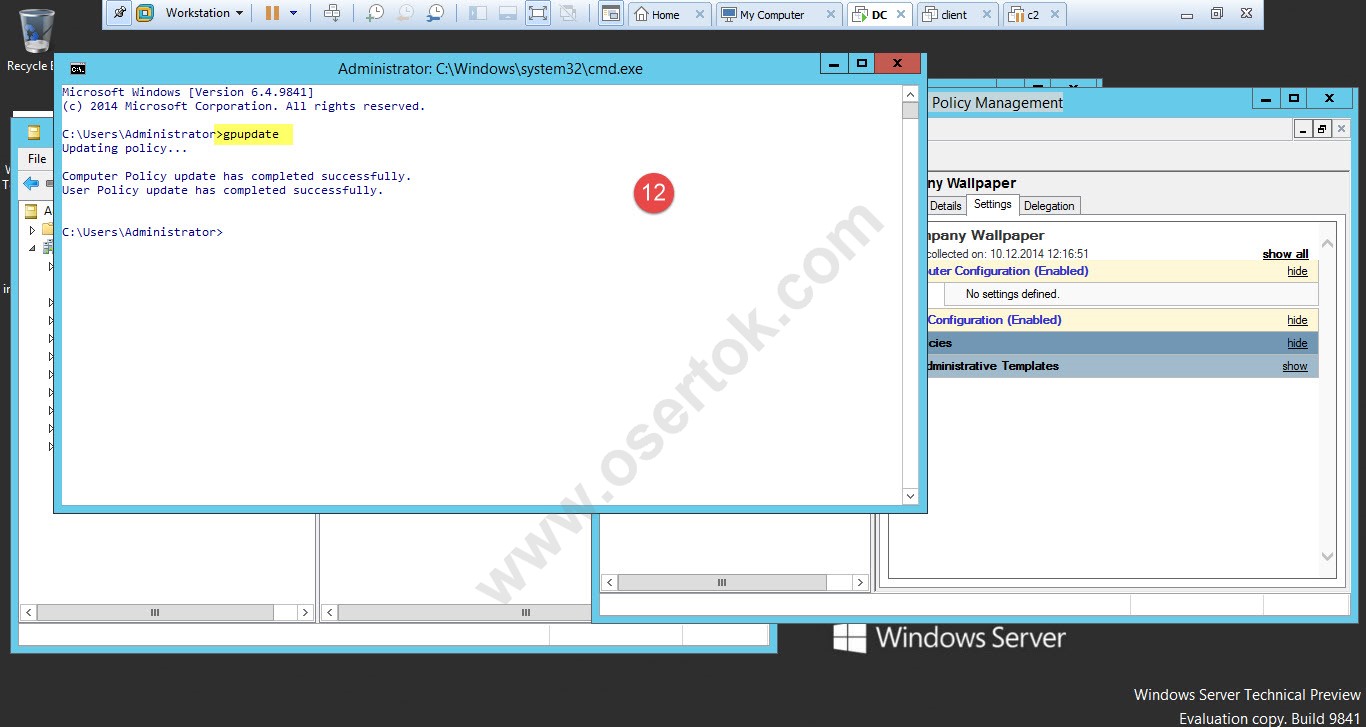Hide the Policies section
The image size is (1366, 727).
point(1296,342)
